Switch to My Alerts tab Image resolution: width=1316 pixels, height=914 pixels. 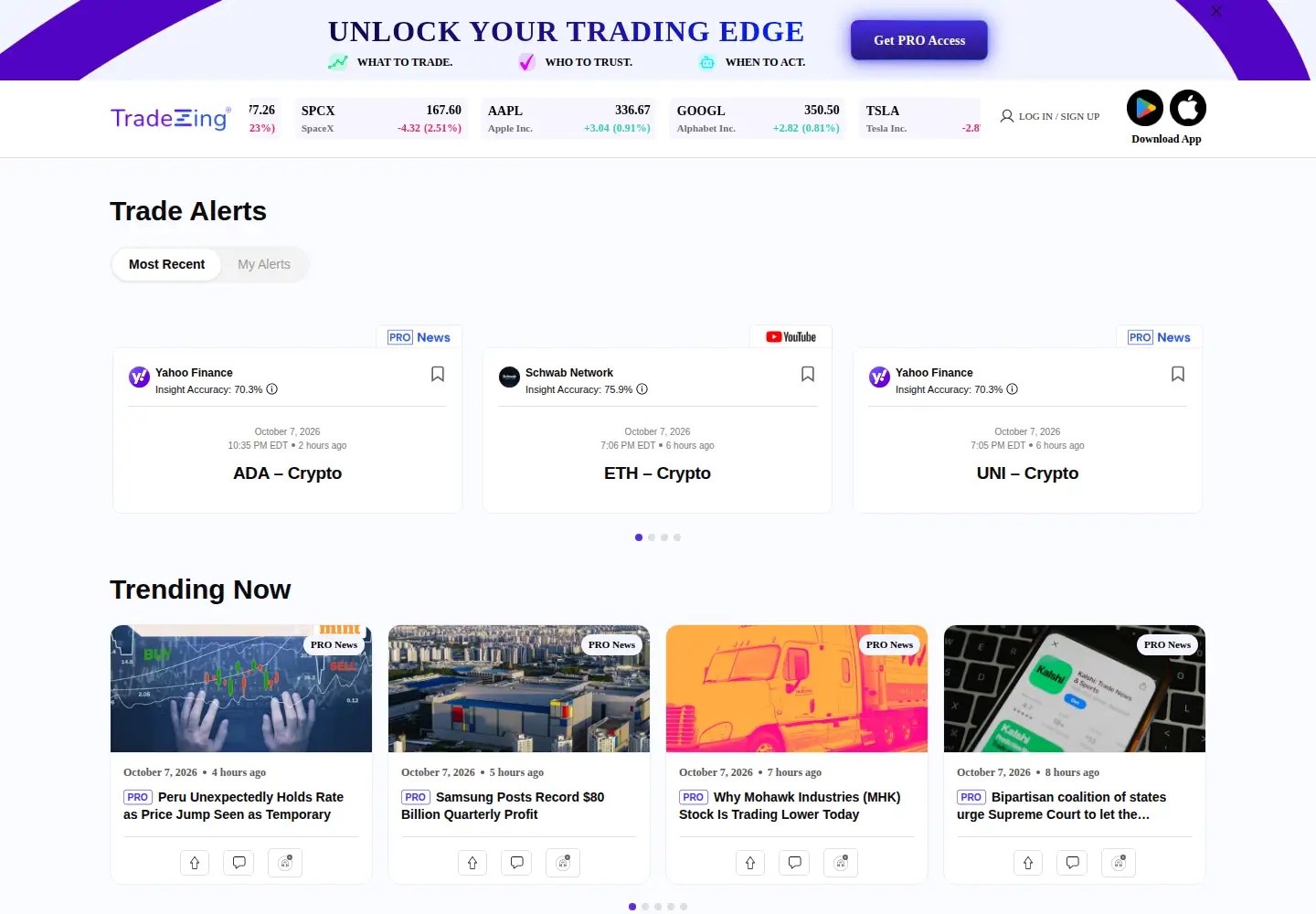264,264
